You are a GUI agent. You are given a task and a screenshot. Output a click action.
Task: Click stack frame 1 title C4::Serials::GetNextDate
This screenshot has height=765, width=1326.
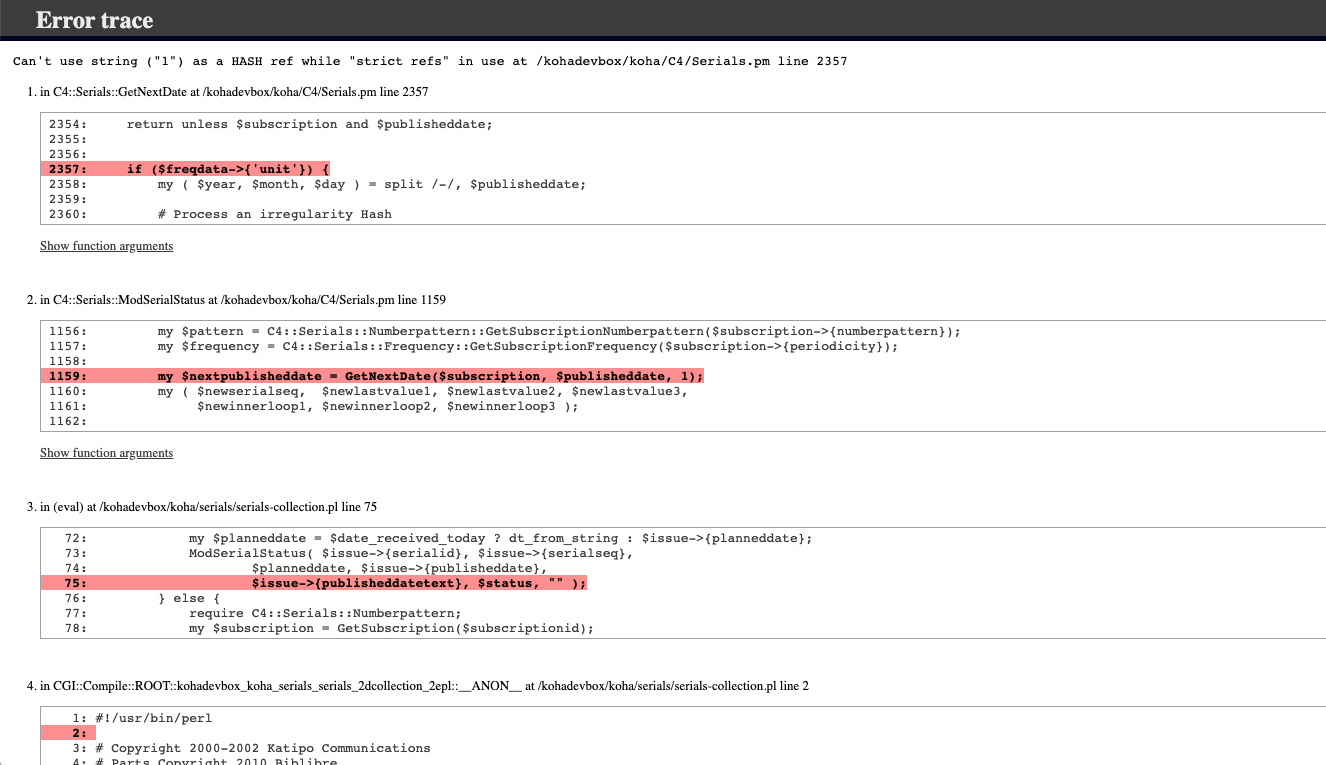click(x=234, y=92)
